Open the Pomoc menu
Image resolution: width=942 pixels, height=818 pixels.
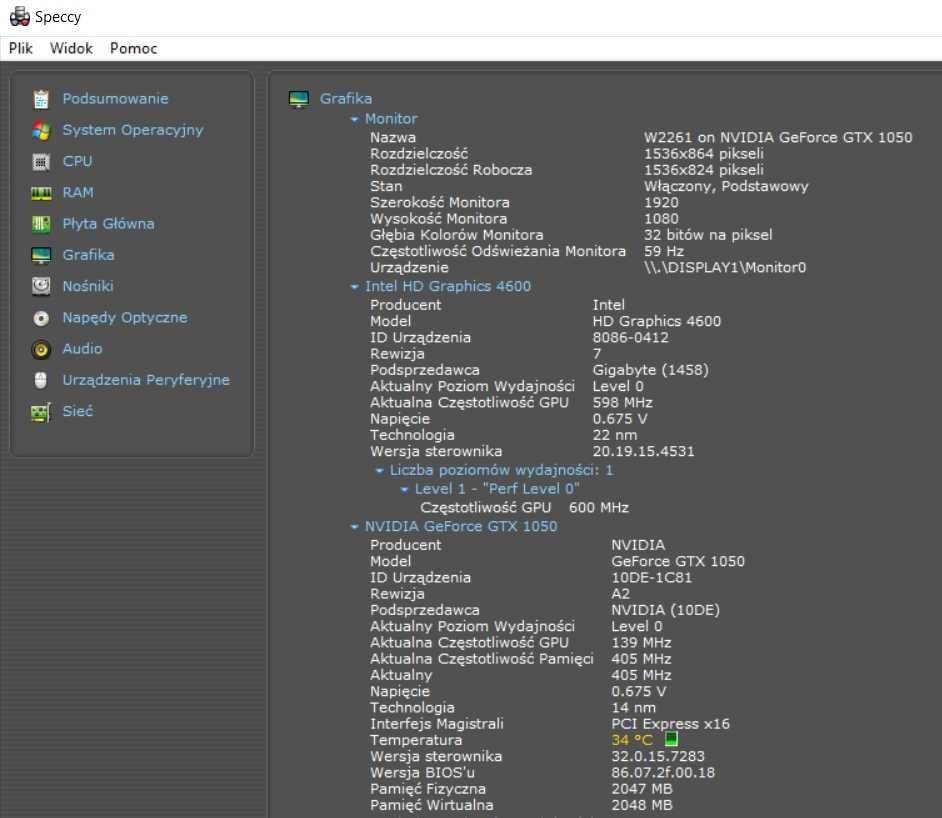(133, 49)
